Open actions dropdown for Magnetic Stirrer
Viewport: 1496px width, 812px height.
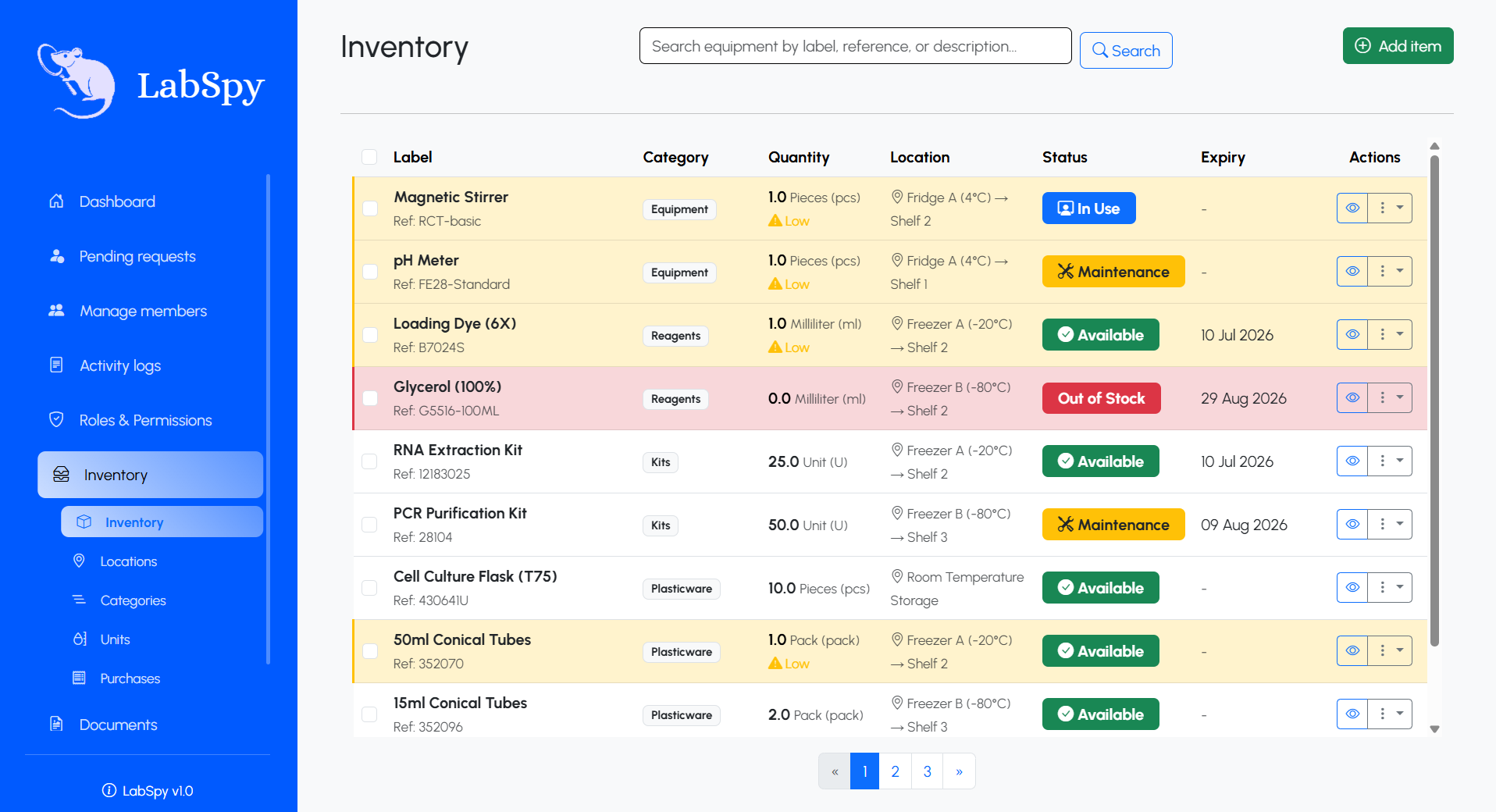[1390, 208]
